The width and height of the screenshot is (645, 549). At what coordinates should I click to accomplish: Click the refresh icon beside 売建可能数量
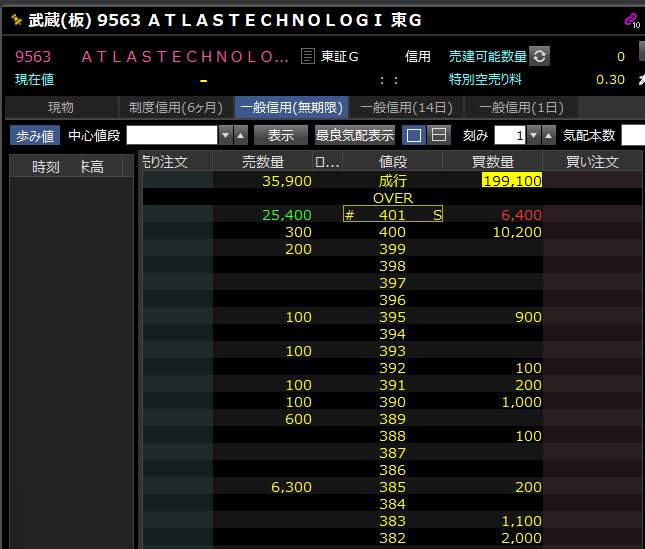click(x=539, y=56)
